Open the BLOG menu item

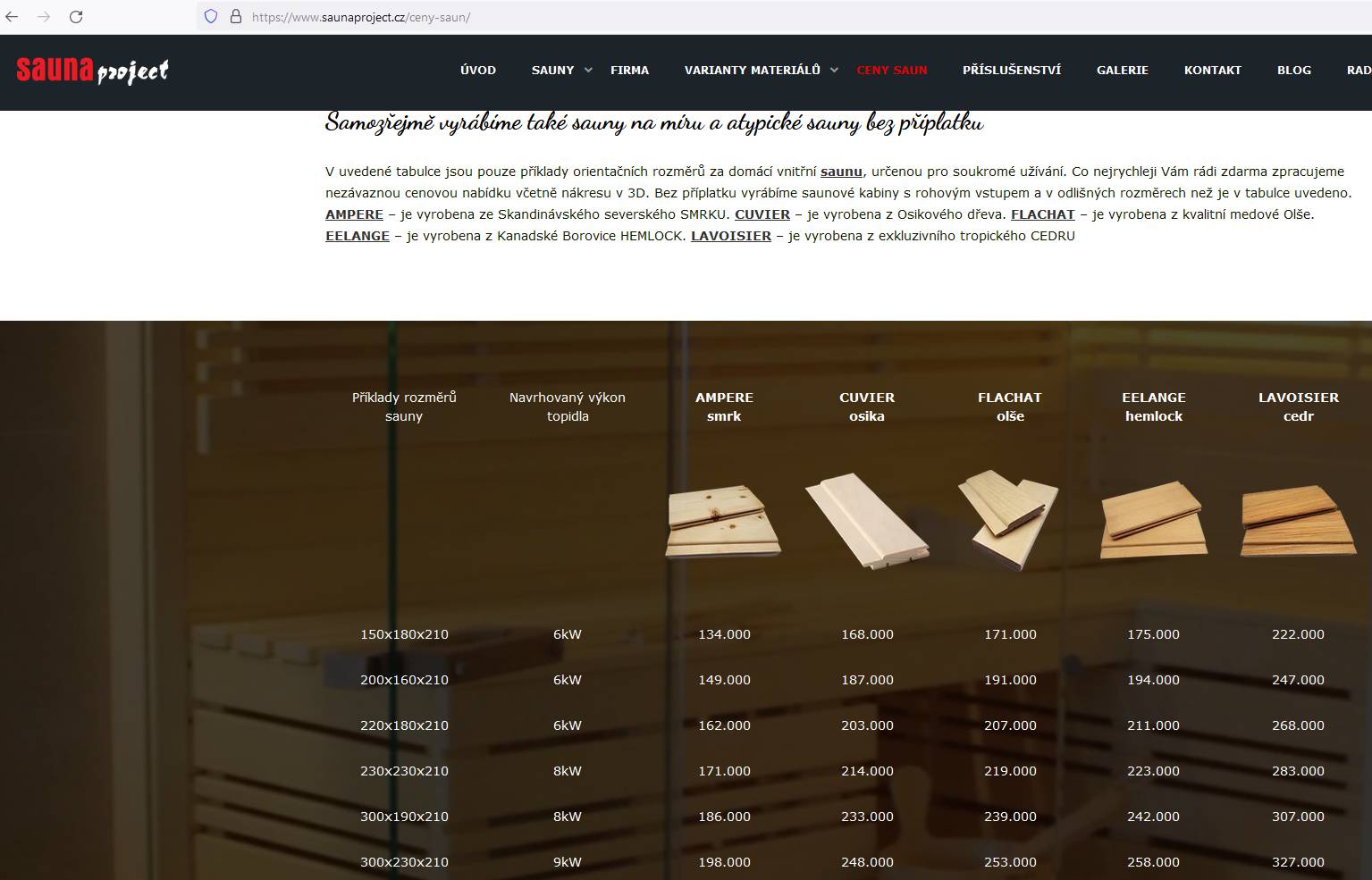click(1294, 70)
